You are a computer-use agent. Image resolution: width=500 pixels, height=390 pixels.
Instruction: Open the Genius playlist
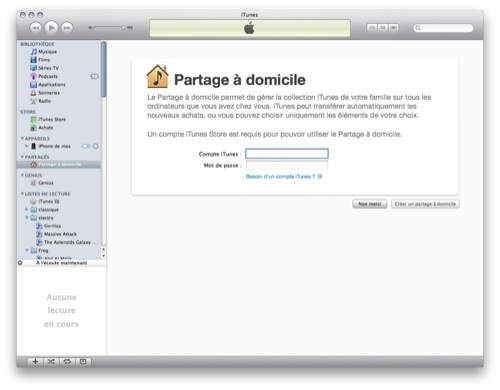coord(42,183)
